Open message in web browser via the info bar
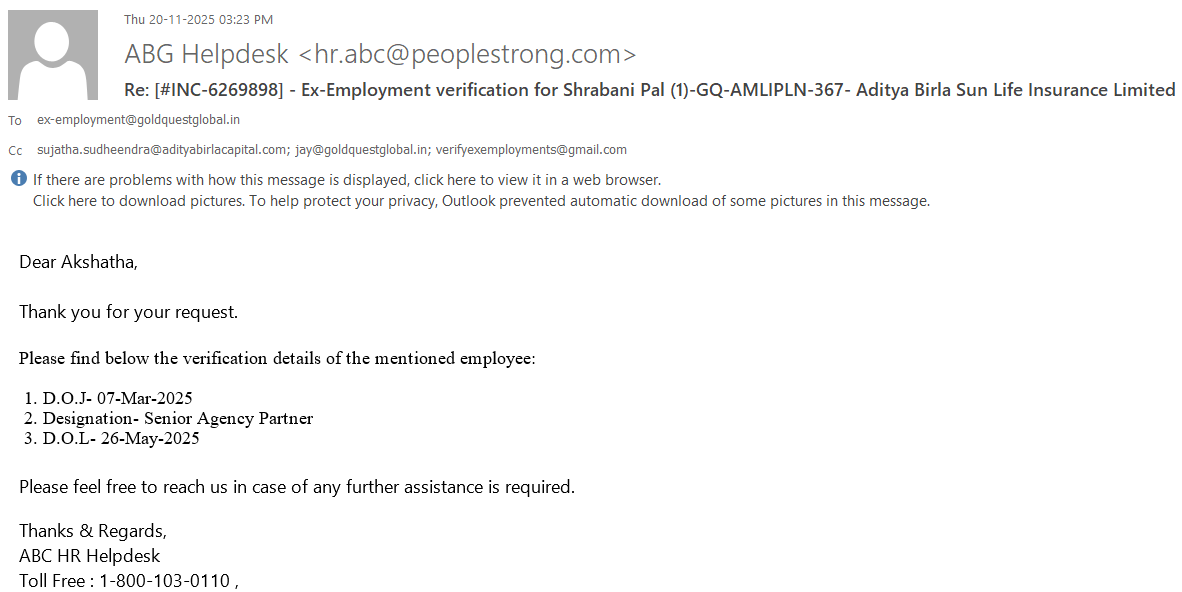 [x=346, y=180]
